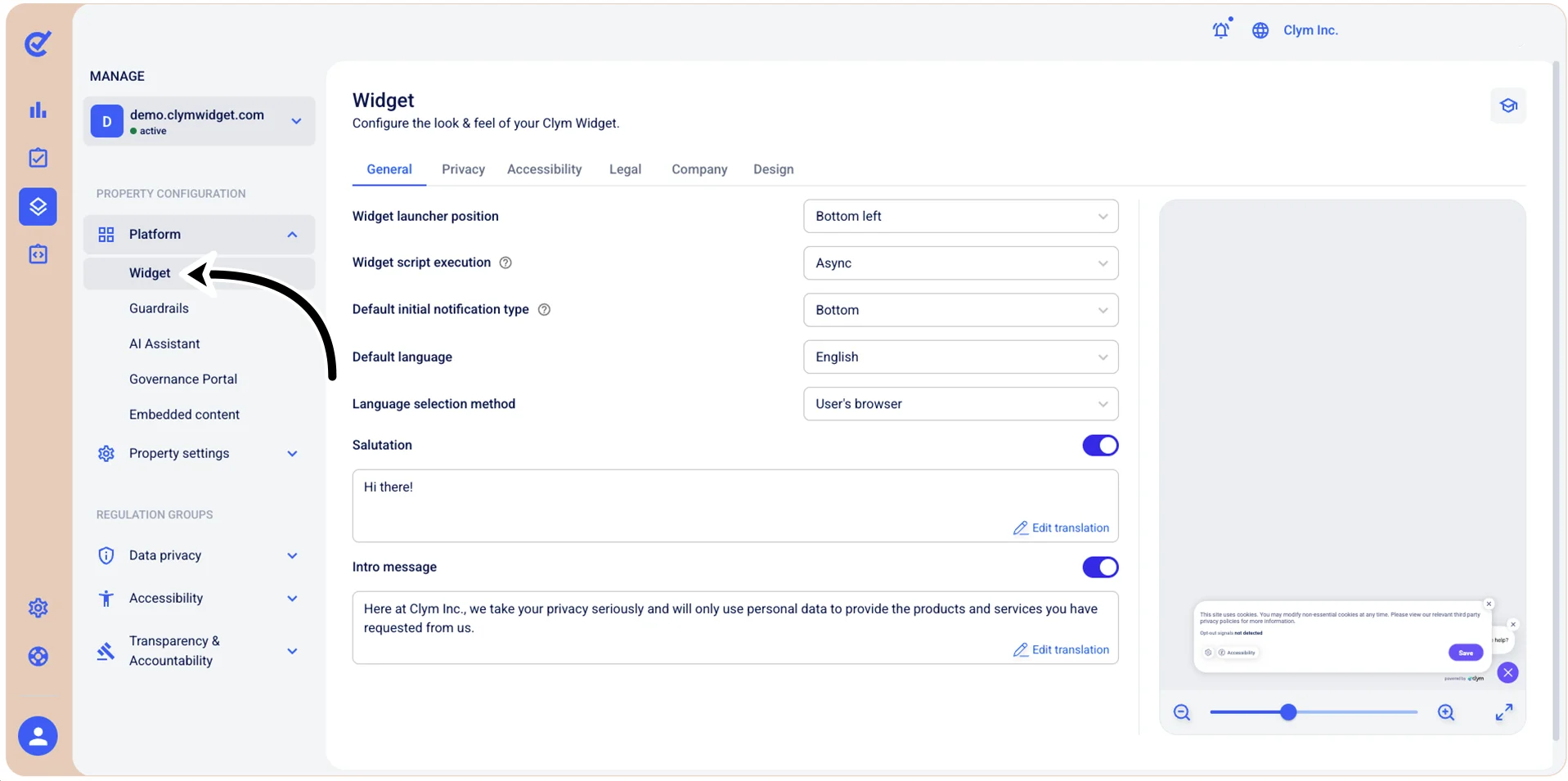Open the code embed sidebar icon

pyautogui.click(x=38, y=254)
